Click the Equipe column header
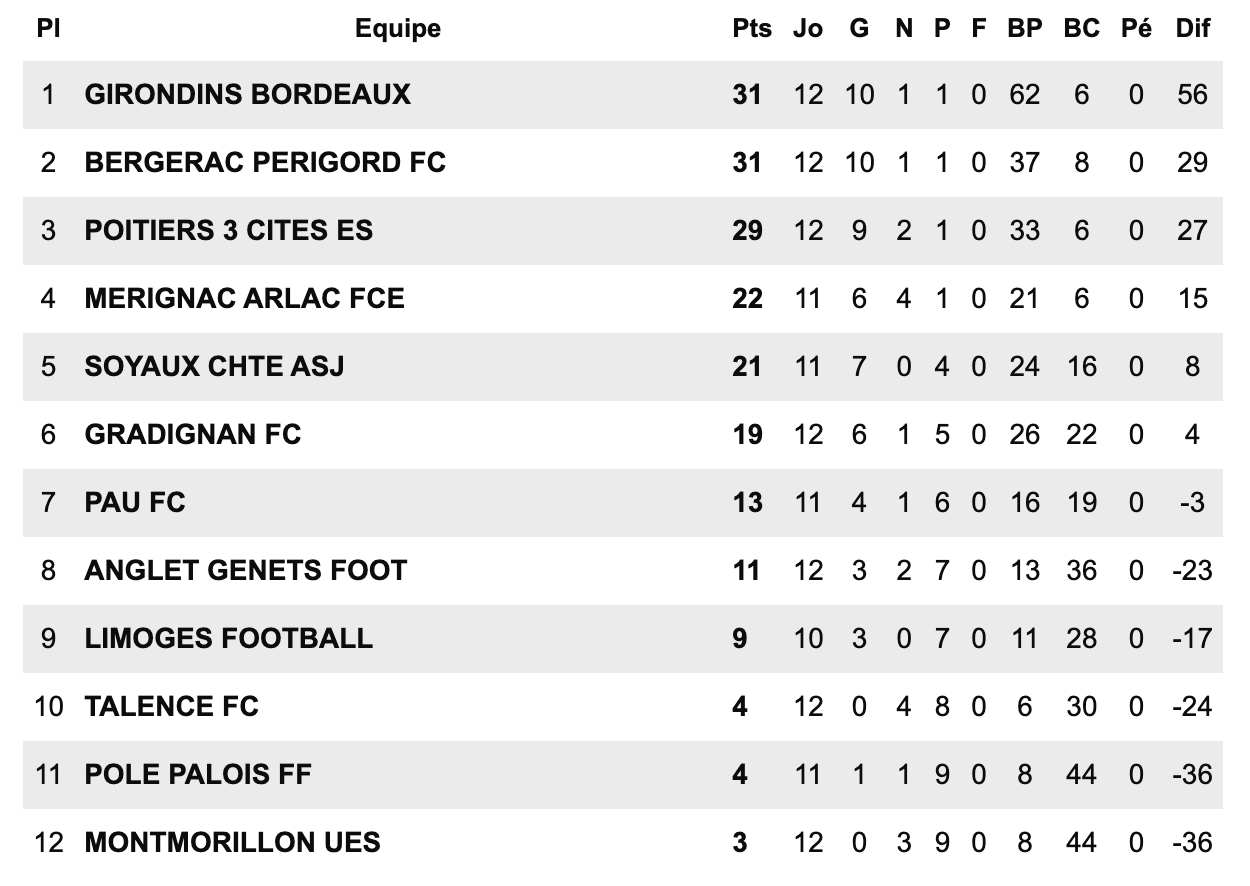 coord(398,29)
